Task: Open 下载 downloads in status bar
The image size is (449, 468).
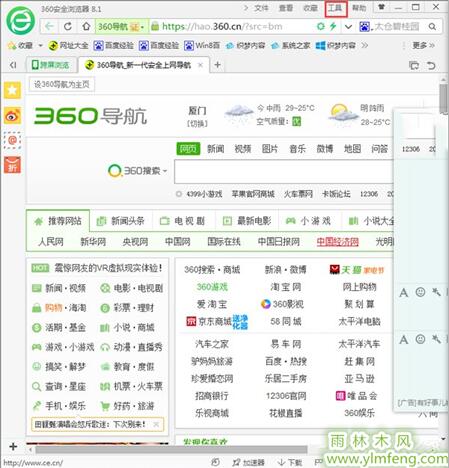Action: [290, 462]
